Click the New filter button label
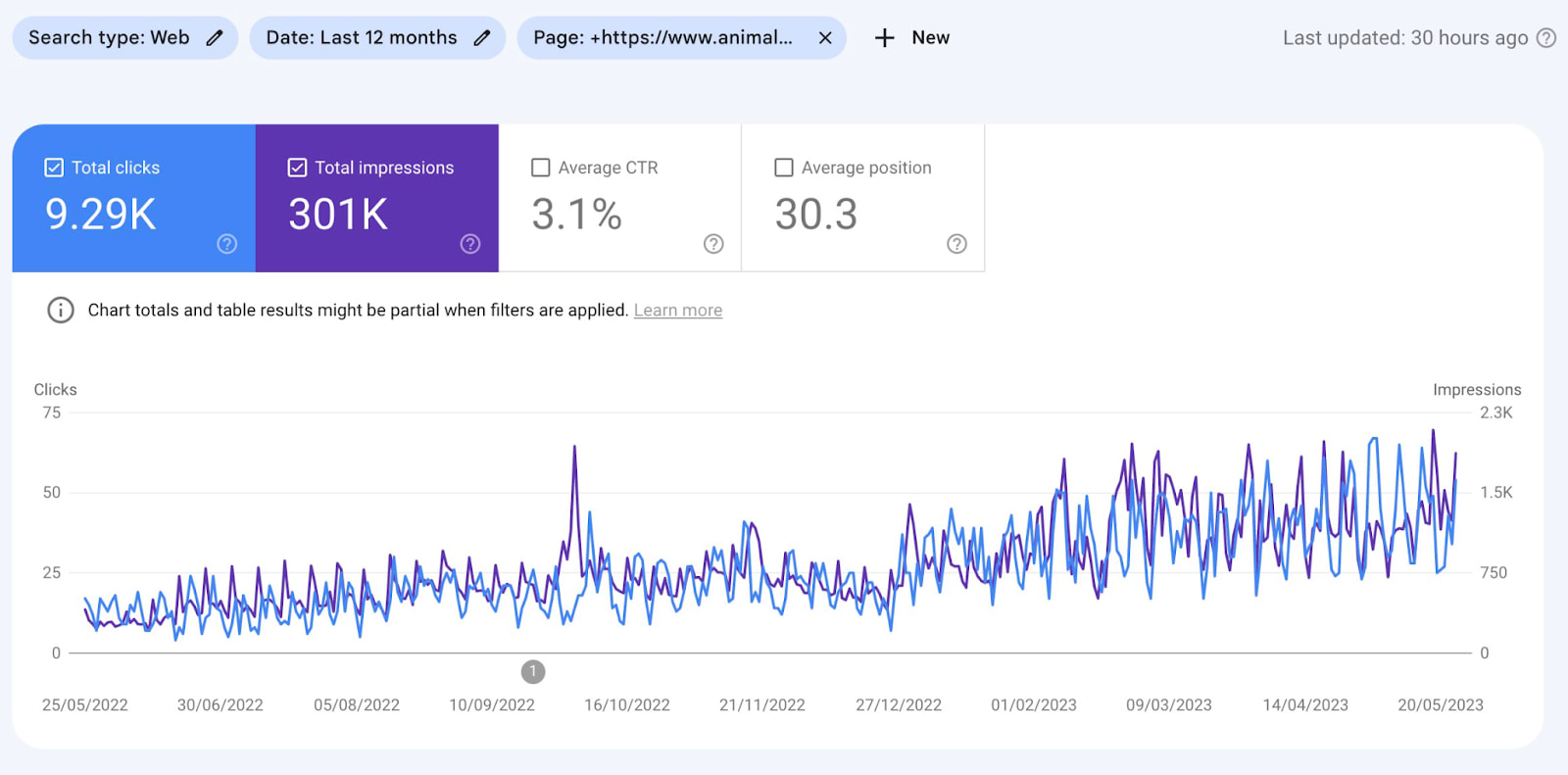Screen dimensions: 1568x775 (930, 38)
